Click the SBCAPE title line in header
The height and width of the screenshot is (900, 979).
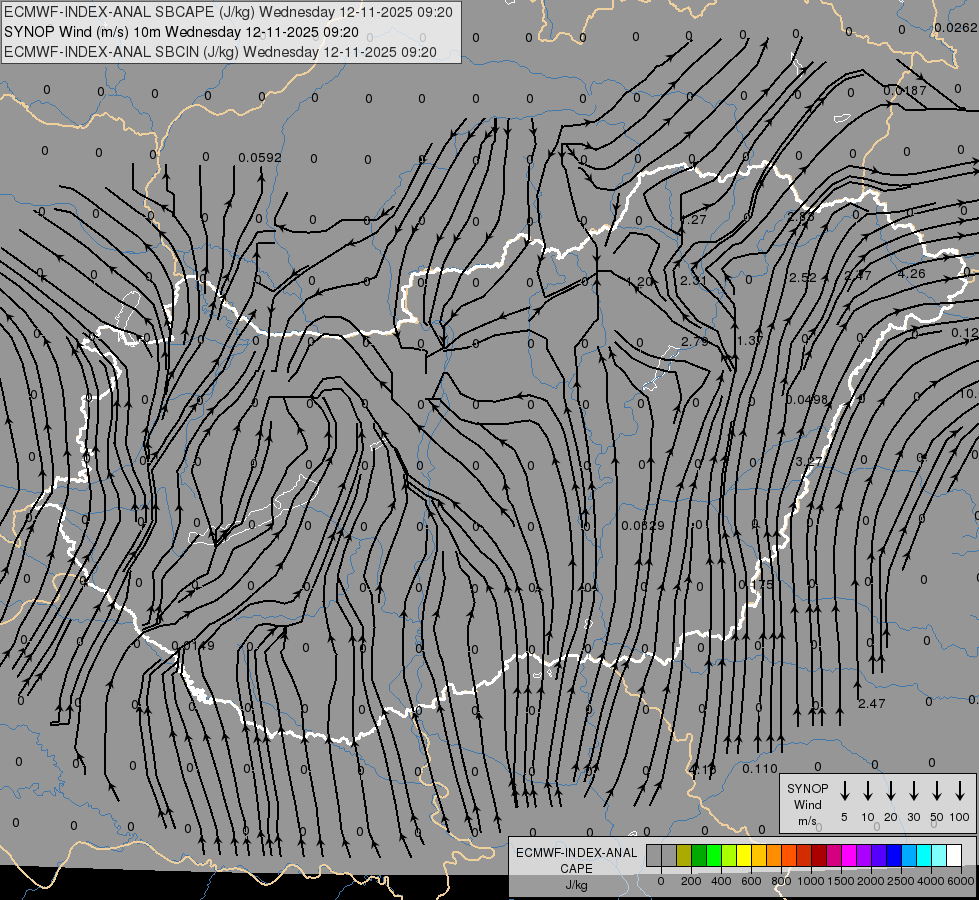click(228, 12)
